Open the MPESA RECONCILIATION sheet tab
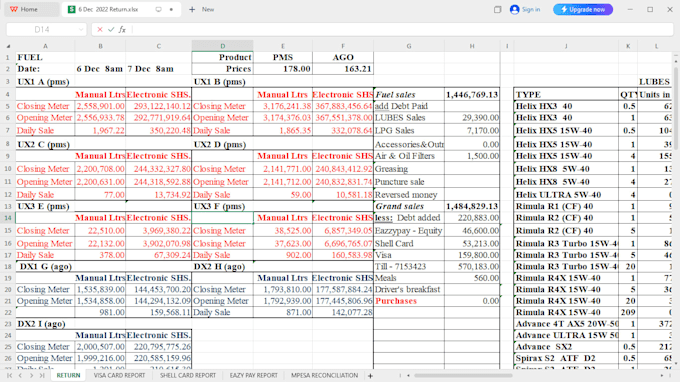 (x=324, y=375)
